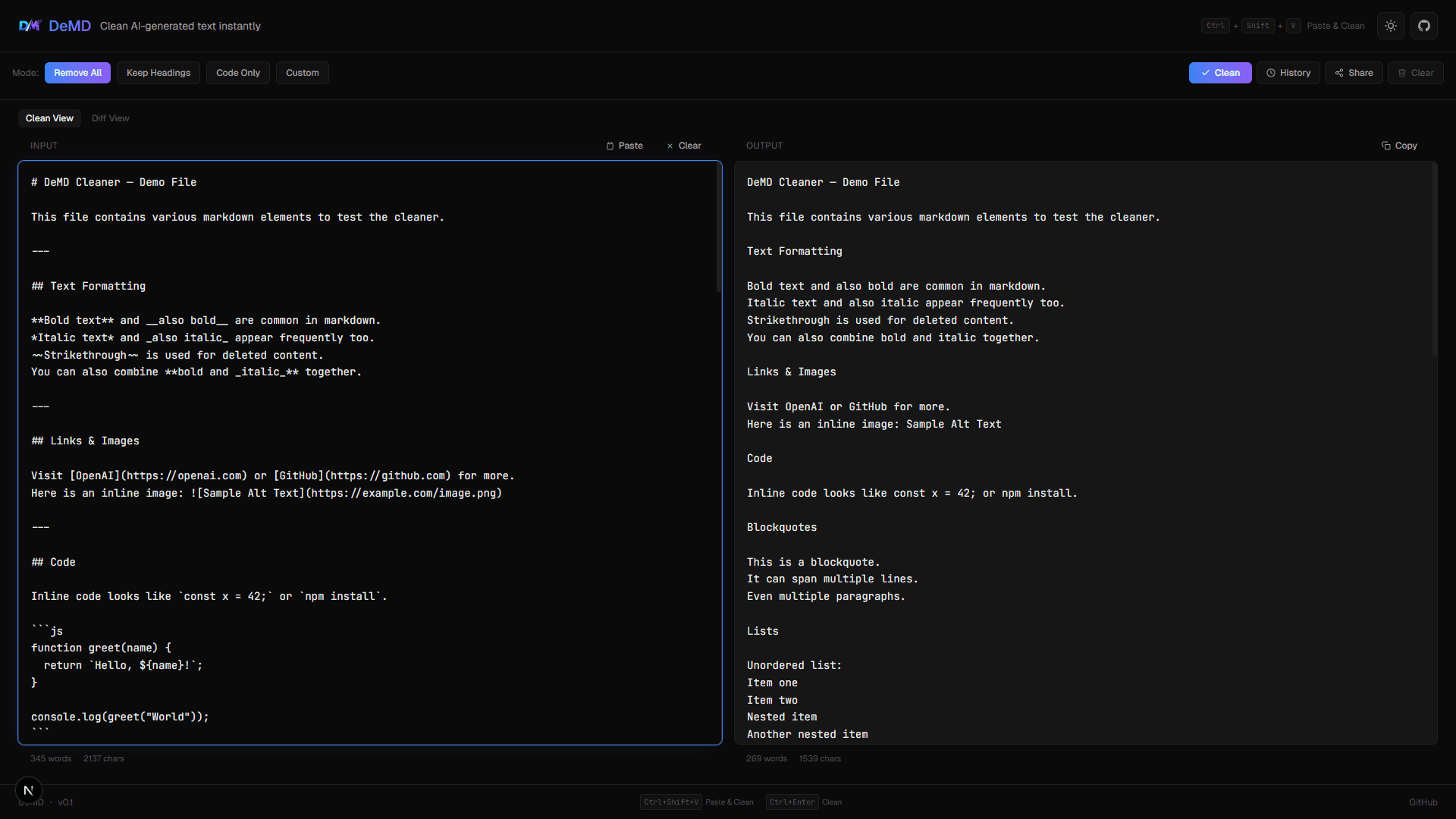Screen dimensions: 1456x819
Task: Select Code Only mode
Action: click(238, 73)
